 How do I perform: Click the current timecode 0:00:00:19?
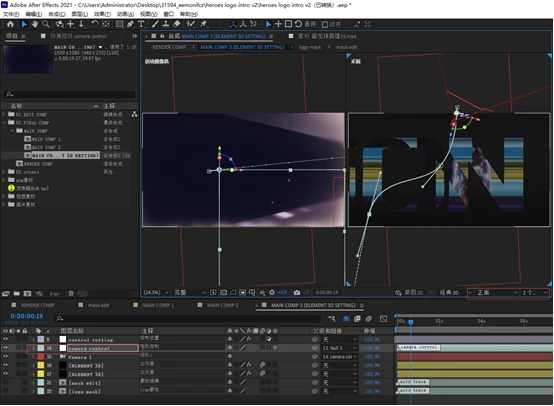point(27,316)
